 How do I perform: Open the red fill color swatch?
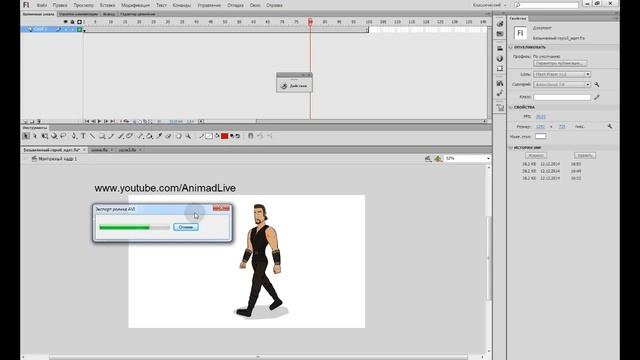224,136
